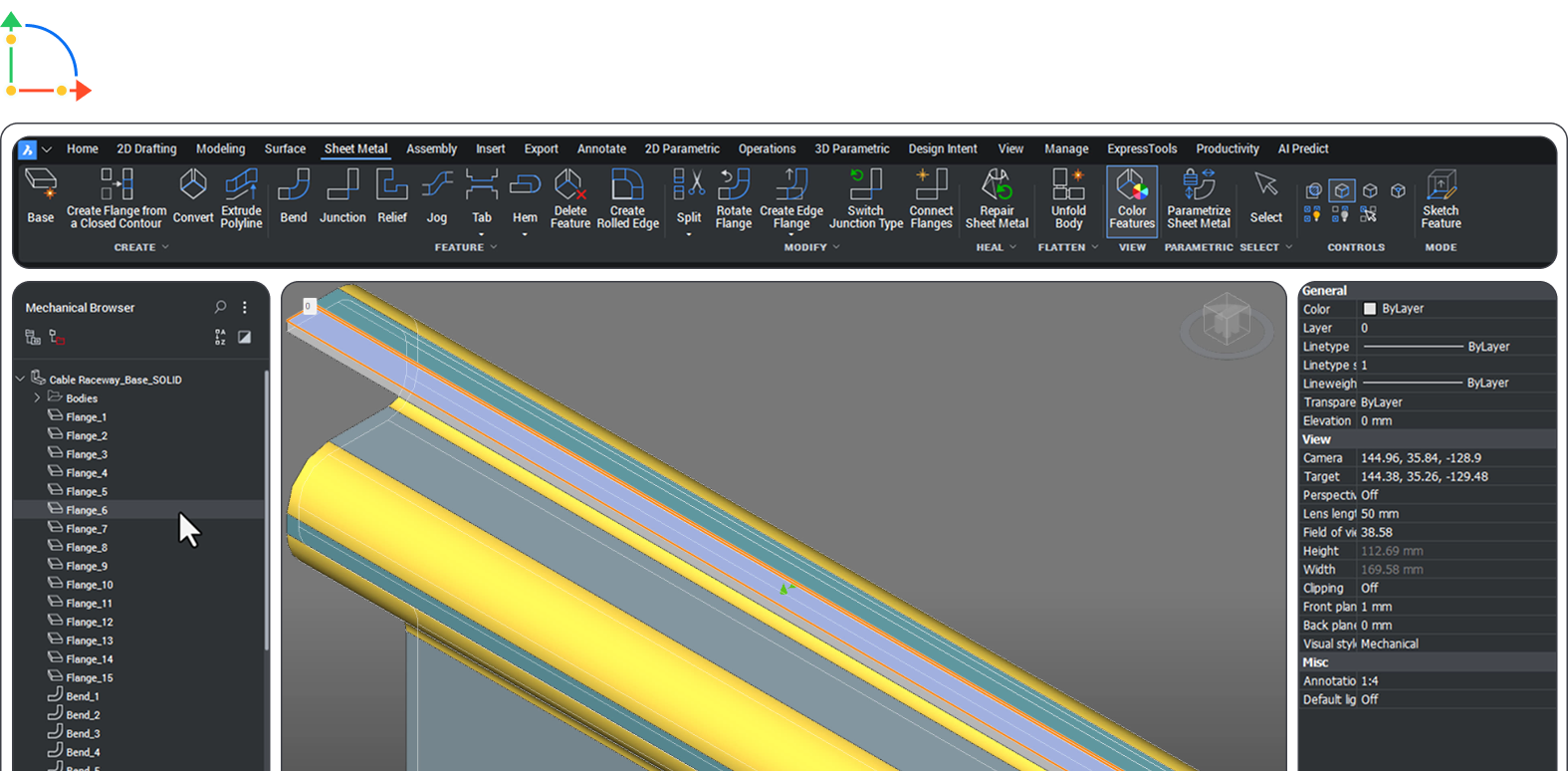Select the Base flange tool

click(x=41, y=197)
